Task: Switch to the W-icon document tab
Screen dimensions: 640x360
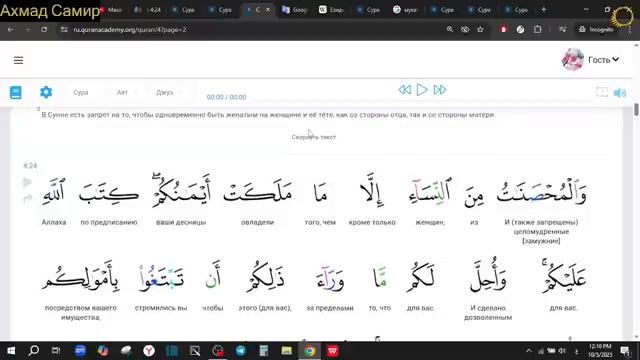Action: point(331,10)
